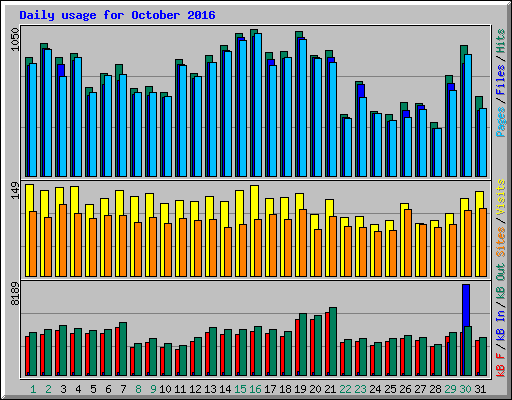
Task: Click day 30 on the x-axis
Action: pos(465,389)
